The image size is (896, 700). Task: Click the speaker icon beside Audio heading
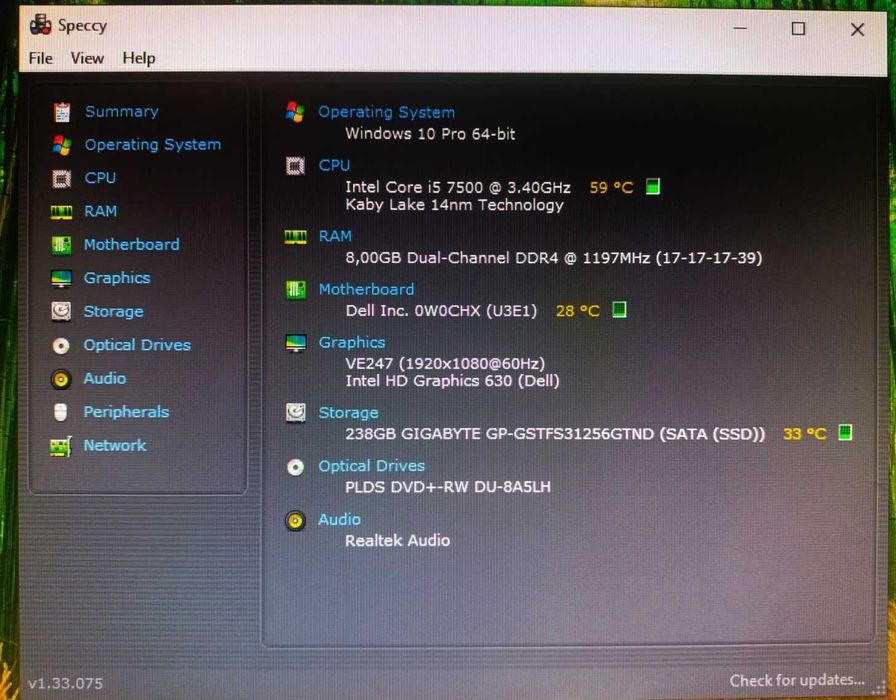coord(295,520)
